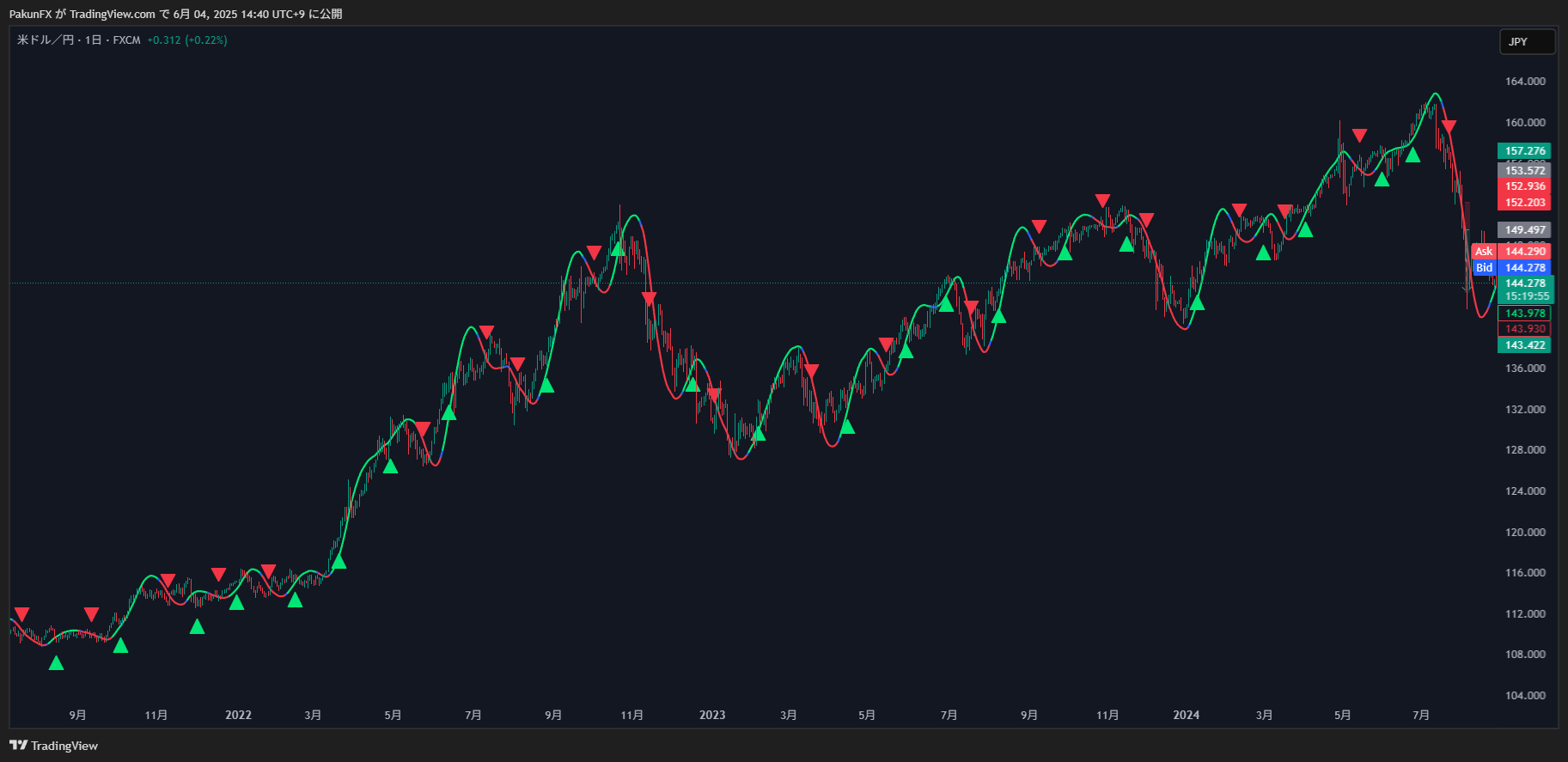Viewport: 1568px width, 762px height.
Task: Click the 112.000 price axis tick
Action: [x=1525, y=614]
